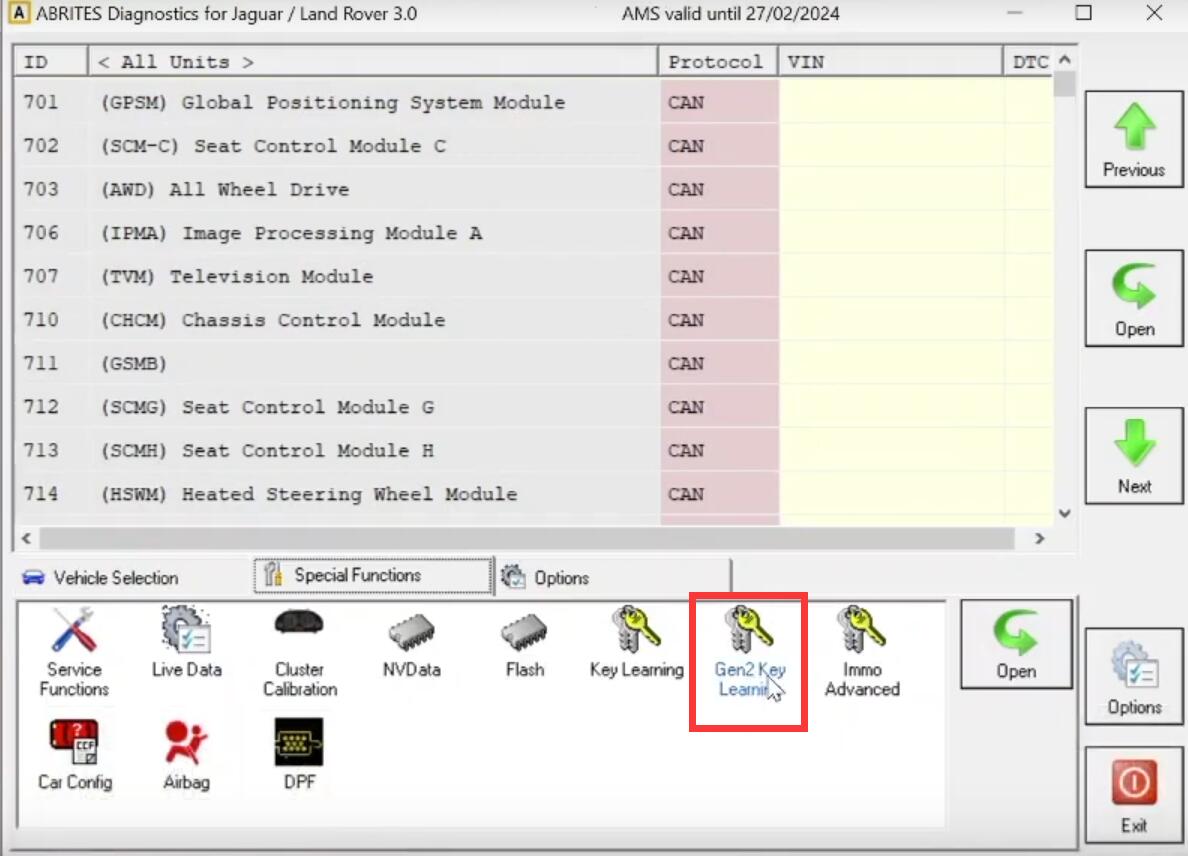Select Global Positioning System Module row
The height and width of the screenshot is (856, 1188).
click(533, 102)
